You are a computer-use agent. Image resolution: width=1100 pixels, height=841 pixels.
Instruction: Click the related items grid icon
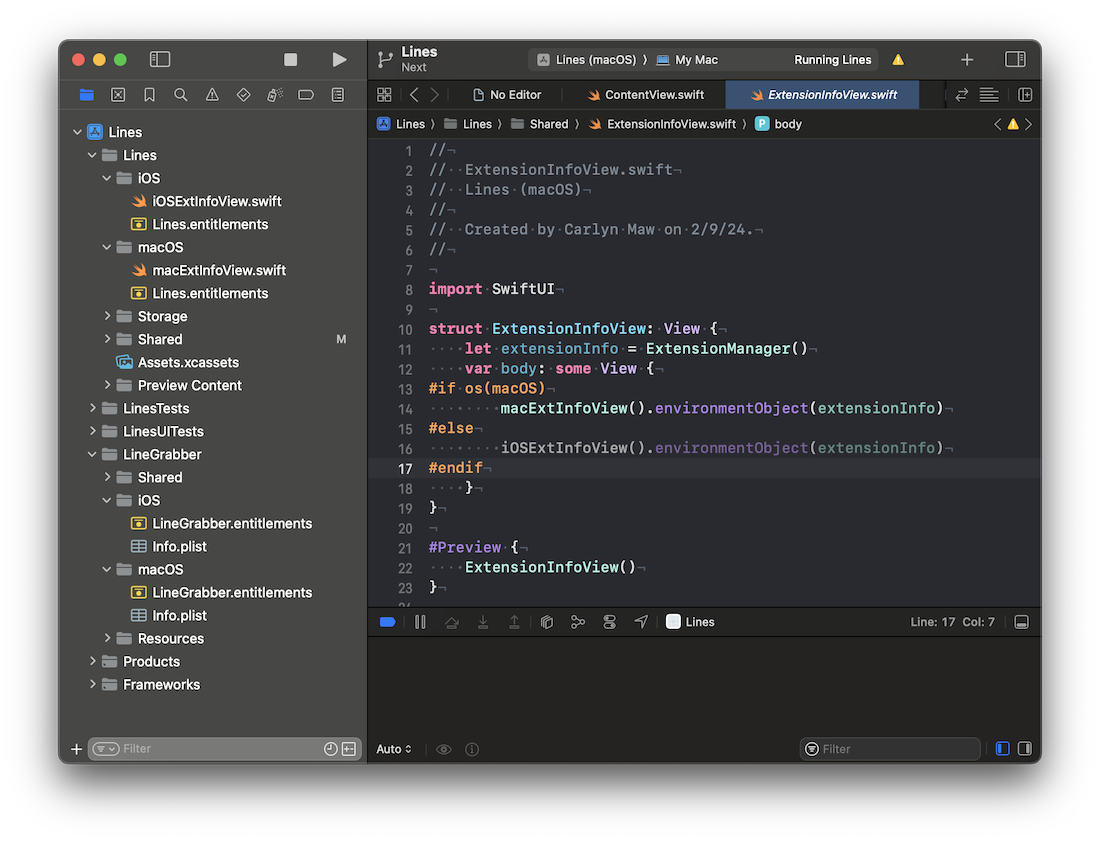coord(384,95)
